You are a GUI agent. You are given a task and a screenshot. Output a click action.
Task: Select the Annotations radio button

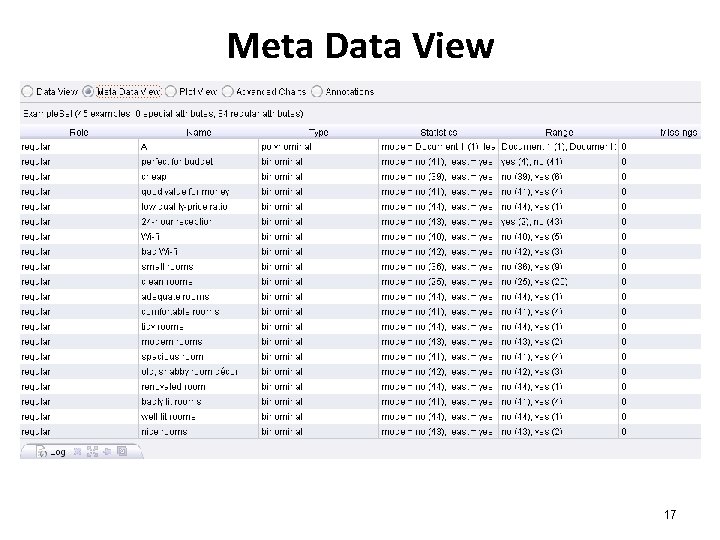(316, 91)
